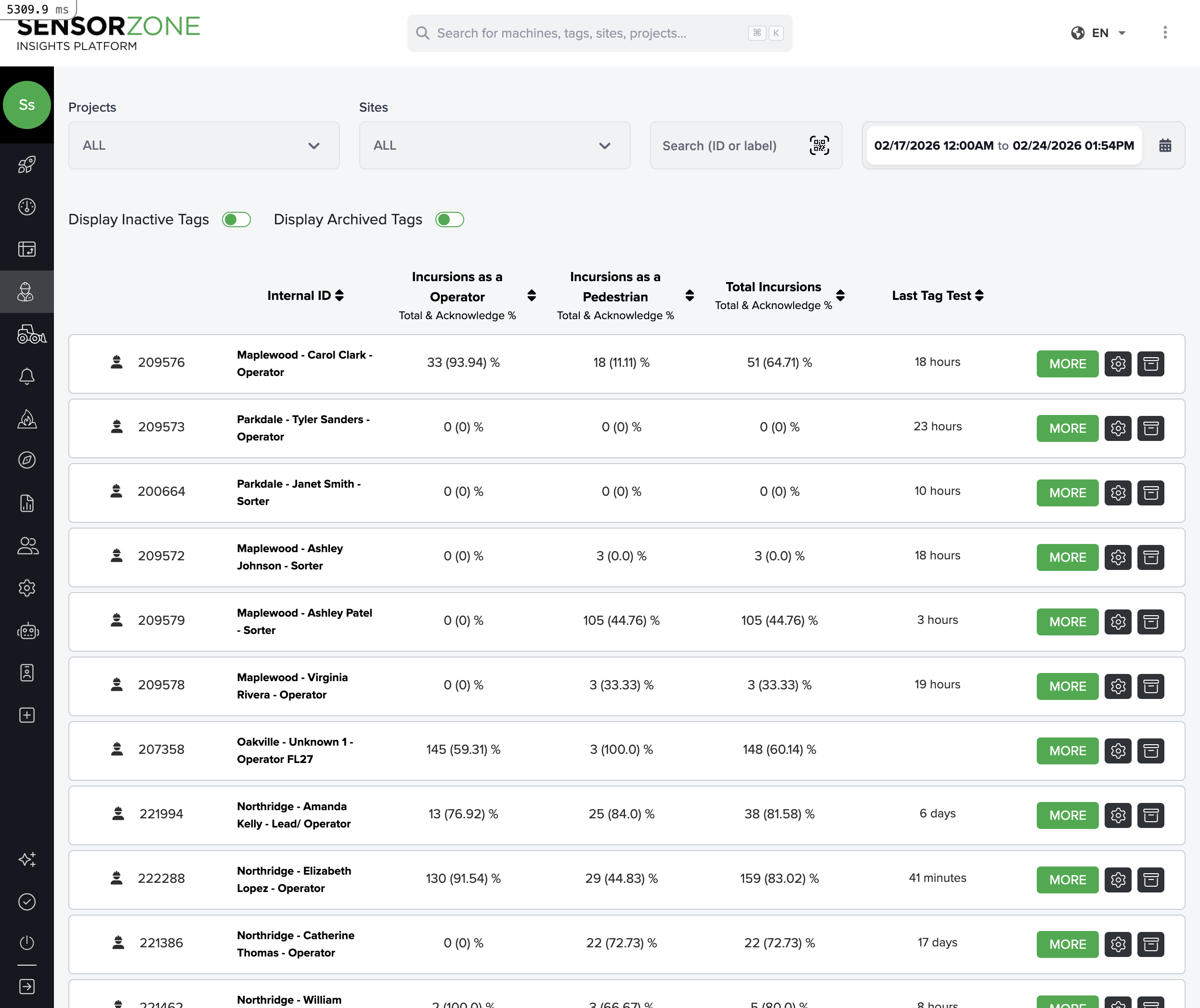Screen dimensions: 1200x1008
Task: Click MORE for Northridge Elizabeth Lopez
Action: pos(1067,879)
